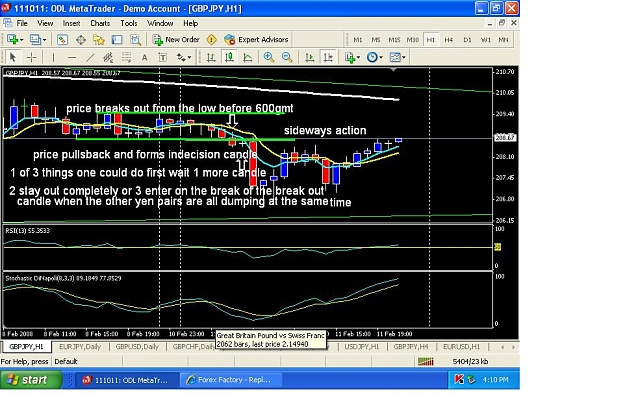
Task: Open the Charts menu
Action: coord(100,23)
